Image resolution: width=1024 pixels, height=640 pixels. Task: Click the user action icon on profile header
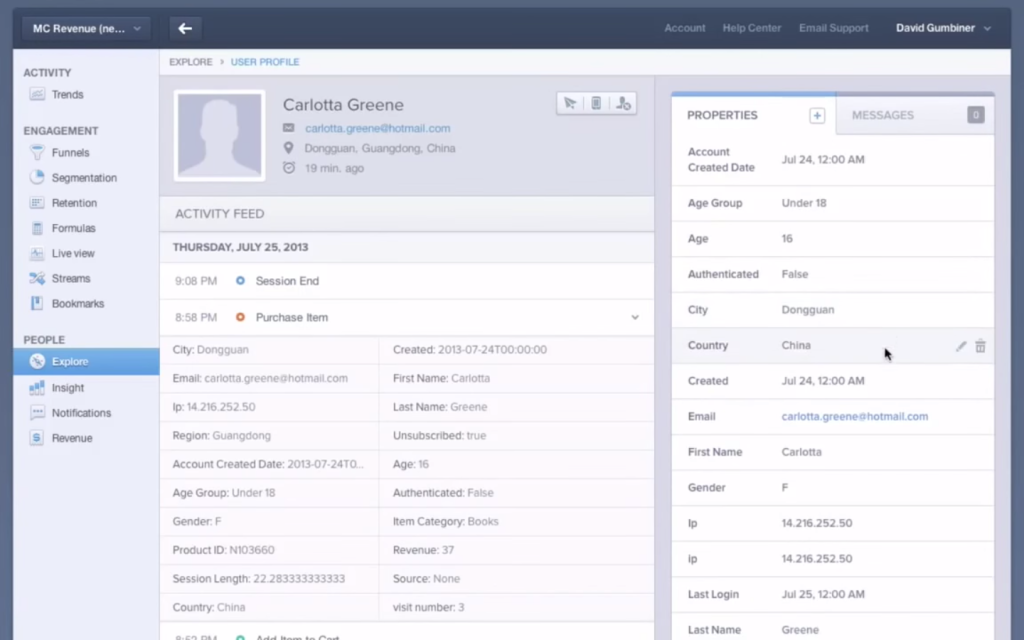(623, 103)
